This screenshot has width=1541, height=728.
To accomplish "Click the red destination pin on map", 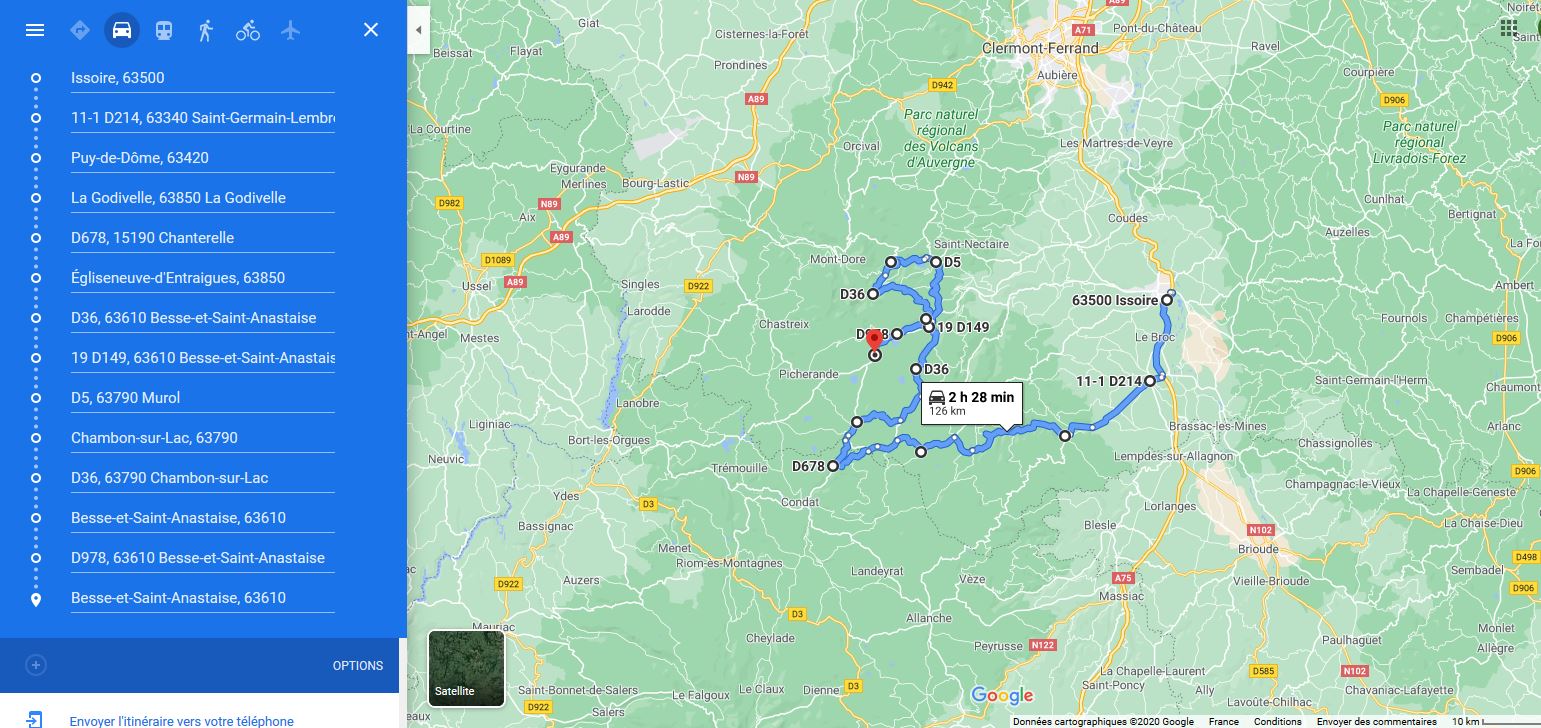I will (x=872, y=340).
